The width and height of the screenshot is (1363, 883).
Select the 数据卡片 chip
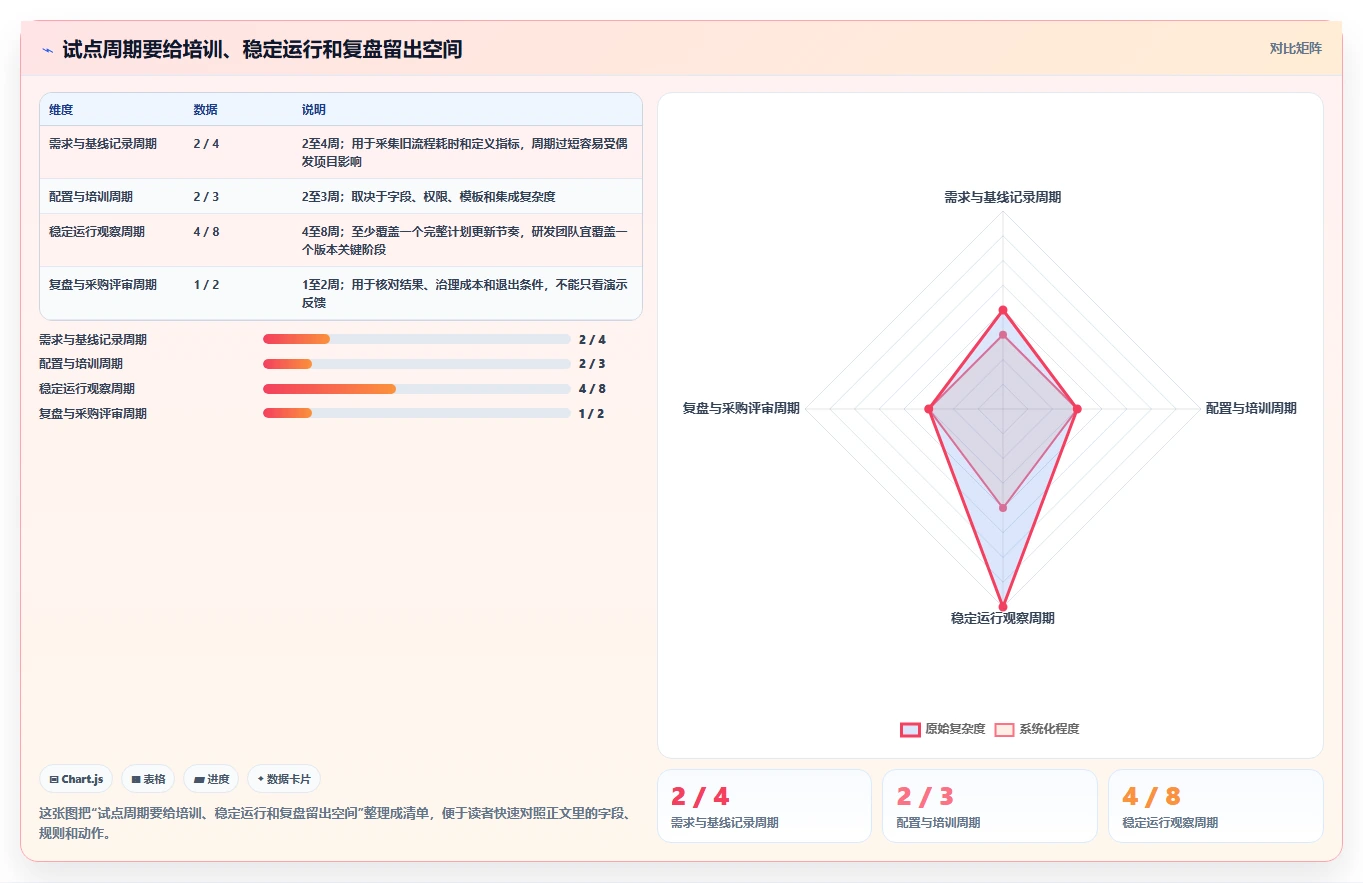284,779
